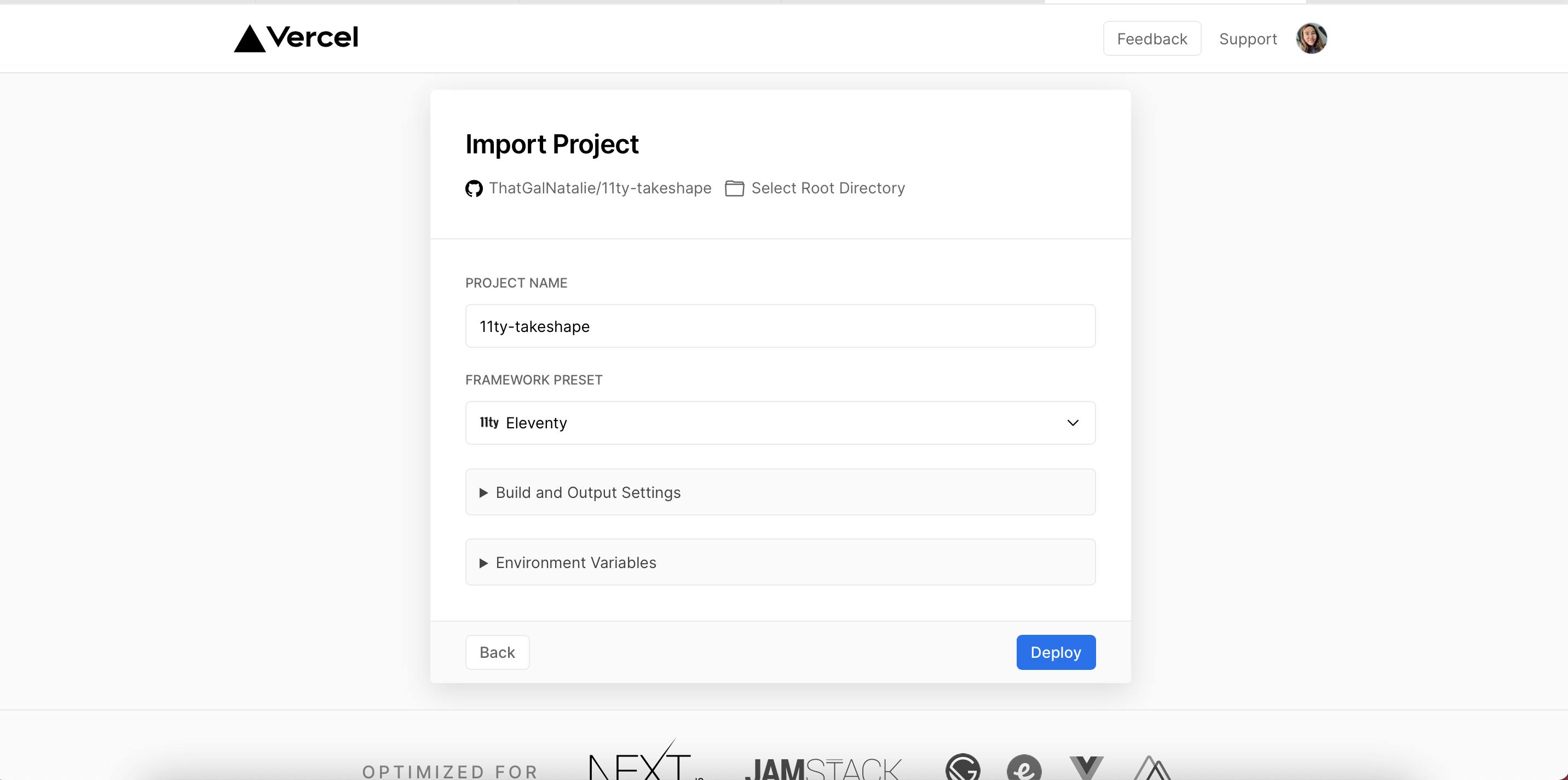Open the Eleventy framework preset dropdown
Screen dimensions: 1568x780
780,422
